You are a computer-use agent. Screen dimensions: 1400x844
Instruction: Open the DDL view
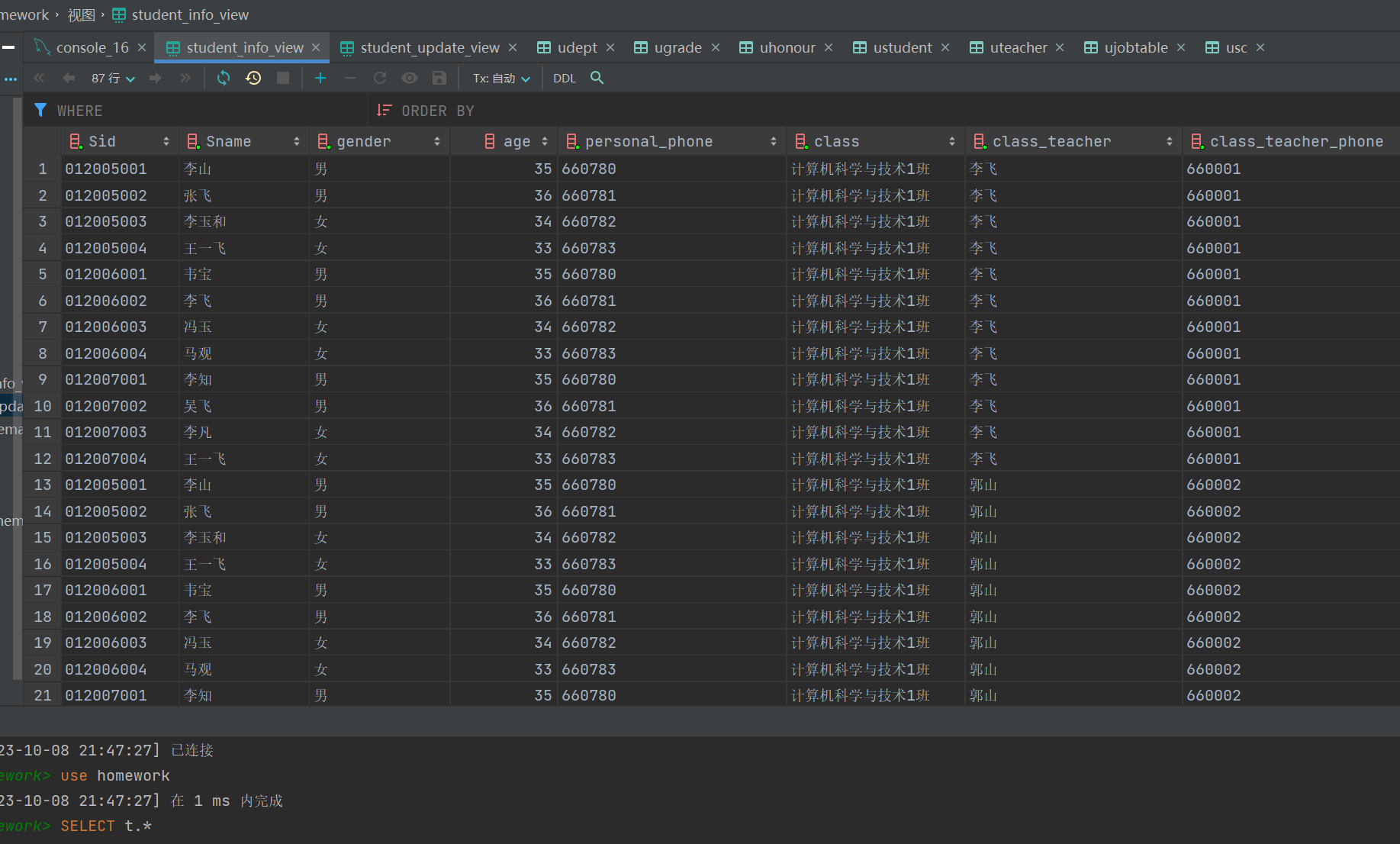[x=565, y=79]
